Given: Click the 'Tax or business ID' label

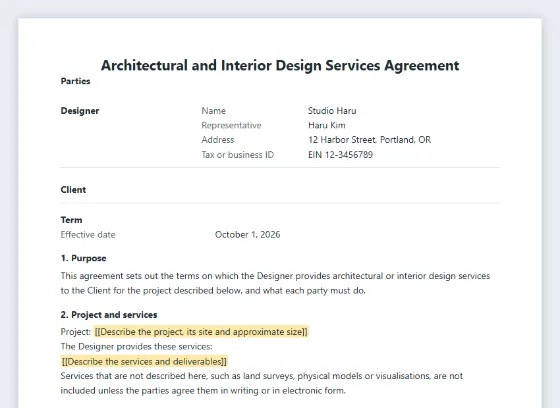Looking at the screenshot, I should [238, 155].
